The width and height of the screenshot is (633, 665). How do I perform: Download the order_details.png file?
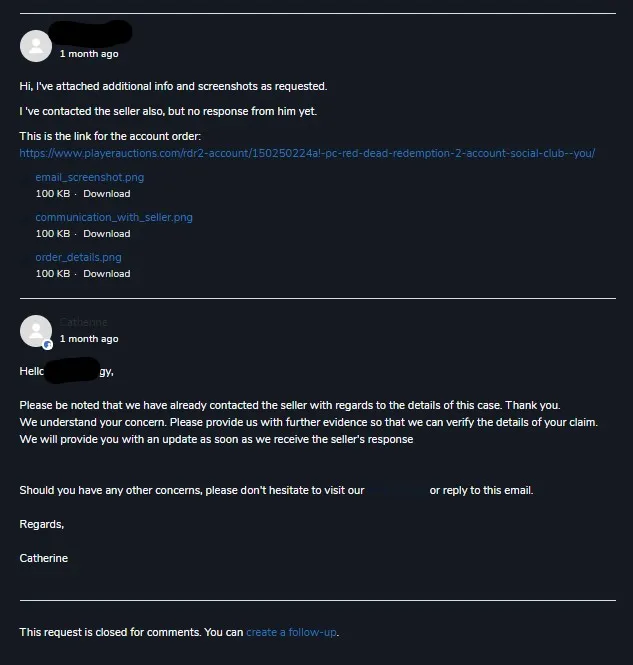click(x=106, y=273)
